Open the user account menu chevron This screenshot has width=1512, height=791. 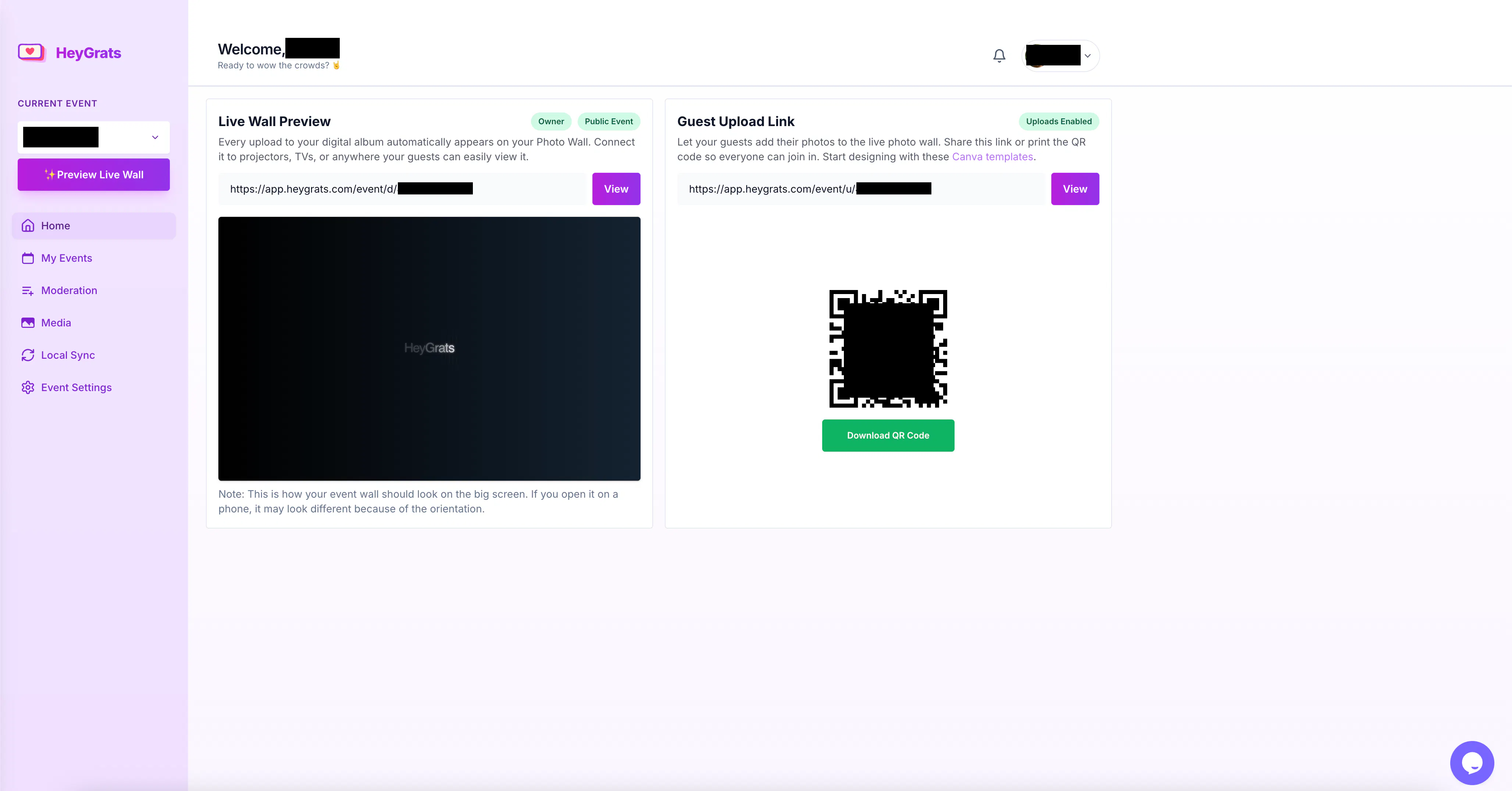pyautogui.click(x=1088, y=56)
